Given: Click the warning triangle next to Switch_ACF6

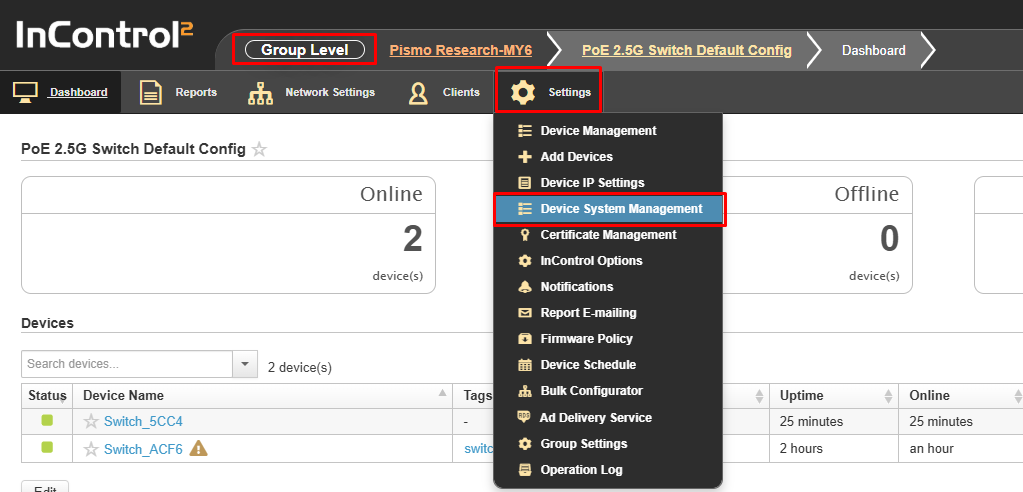Looking at the screenshot, I should coord(198,448).
